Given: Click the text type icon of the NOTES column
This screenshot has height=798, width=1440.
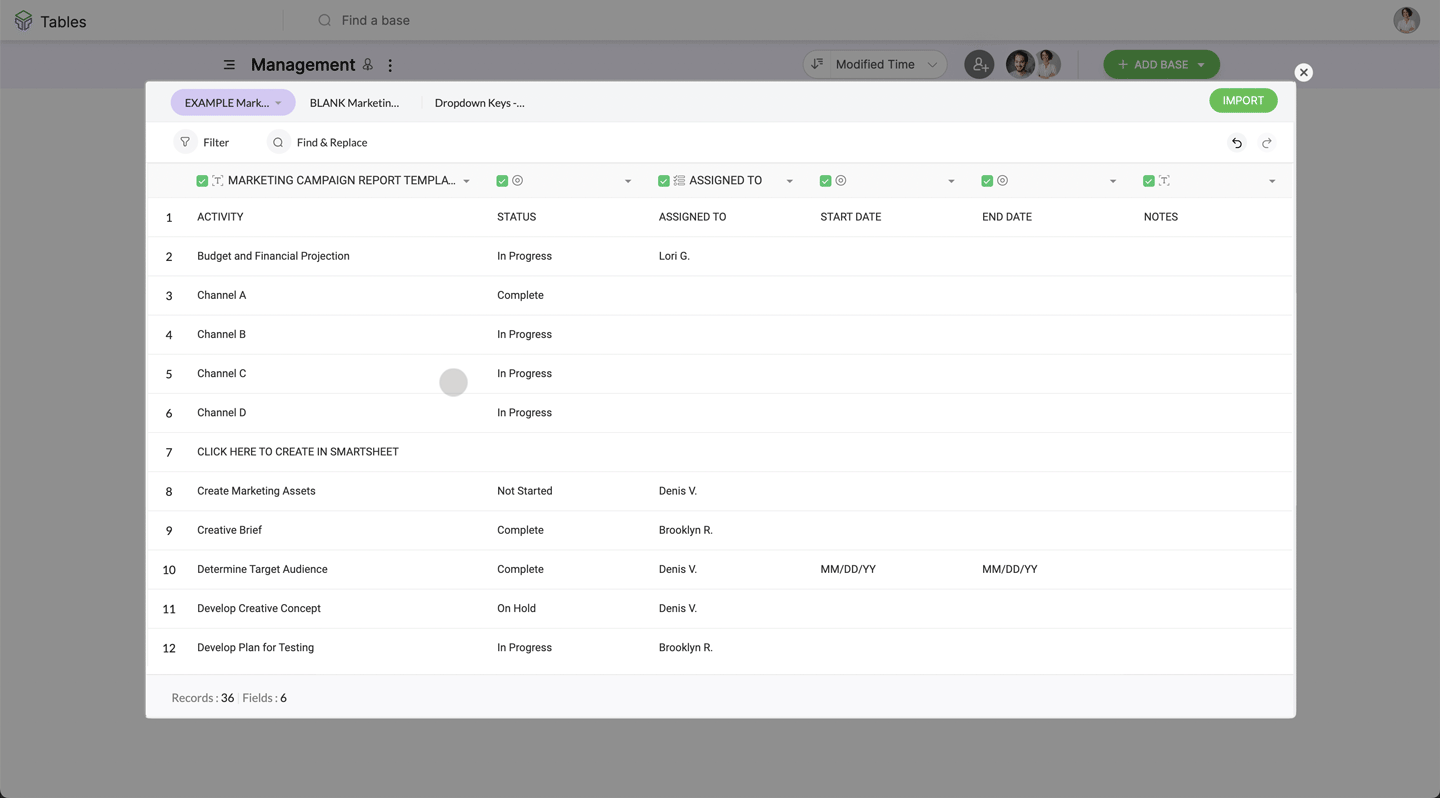Looking at the screenshot, I should click(1164, 181).
